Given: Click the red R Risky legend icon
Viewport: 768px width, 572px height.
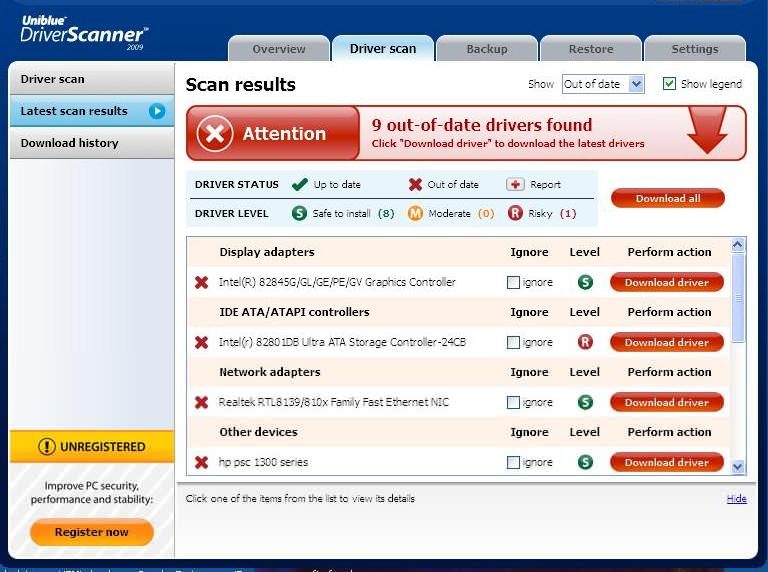Looking at the screenshot, I should tap(515, 214).
